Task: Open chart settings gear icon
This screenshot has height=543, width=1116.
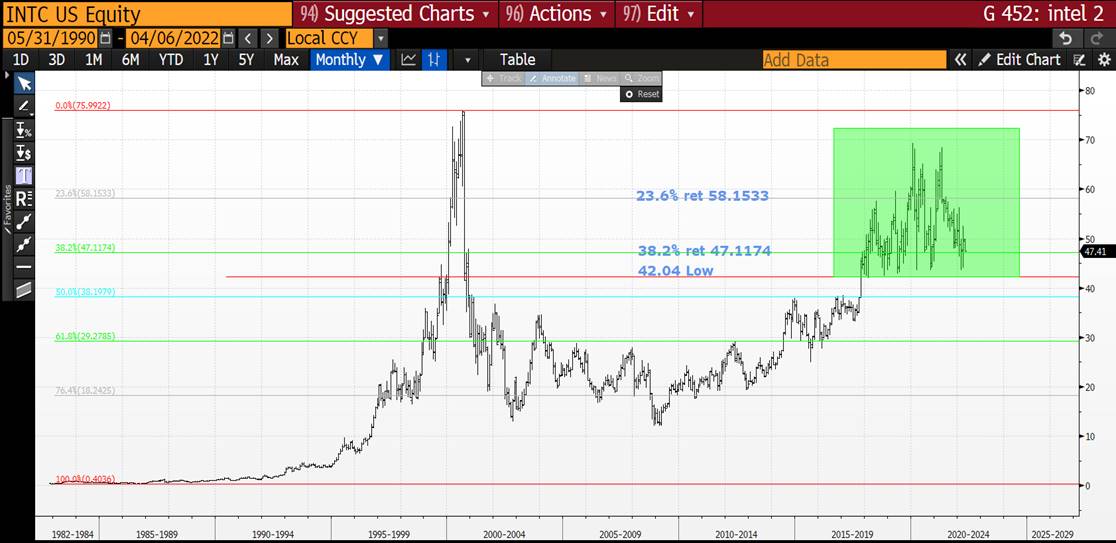Action: point(1103,60)
